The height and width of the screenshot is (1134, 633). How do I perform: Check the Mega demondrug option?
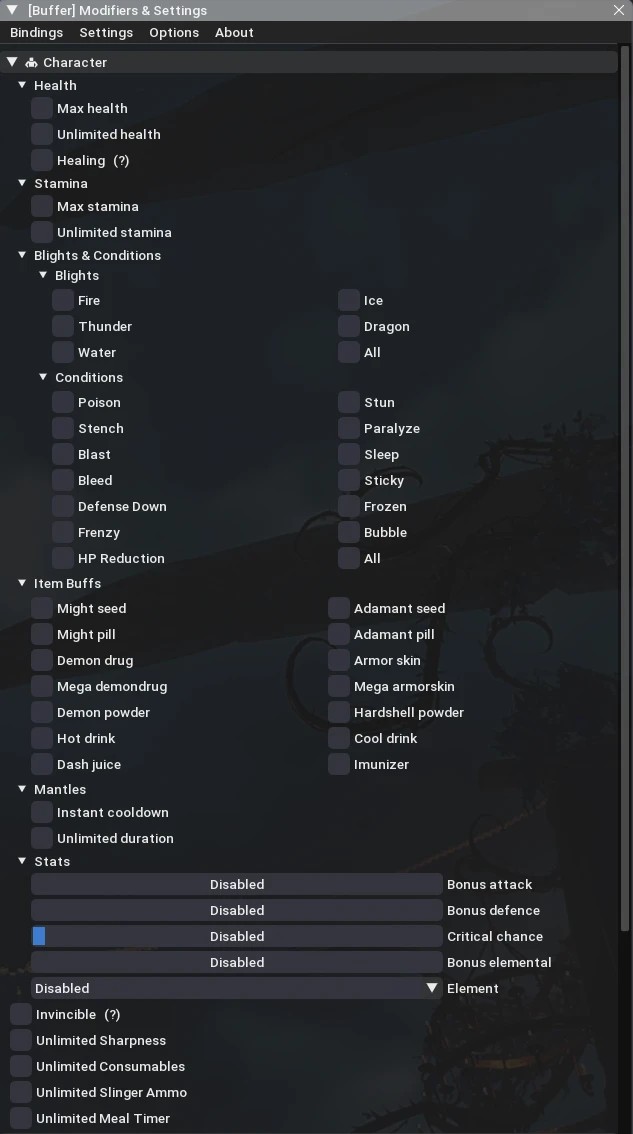(42, 686)
